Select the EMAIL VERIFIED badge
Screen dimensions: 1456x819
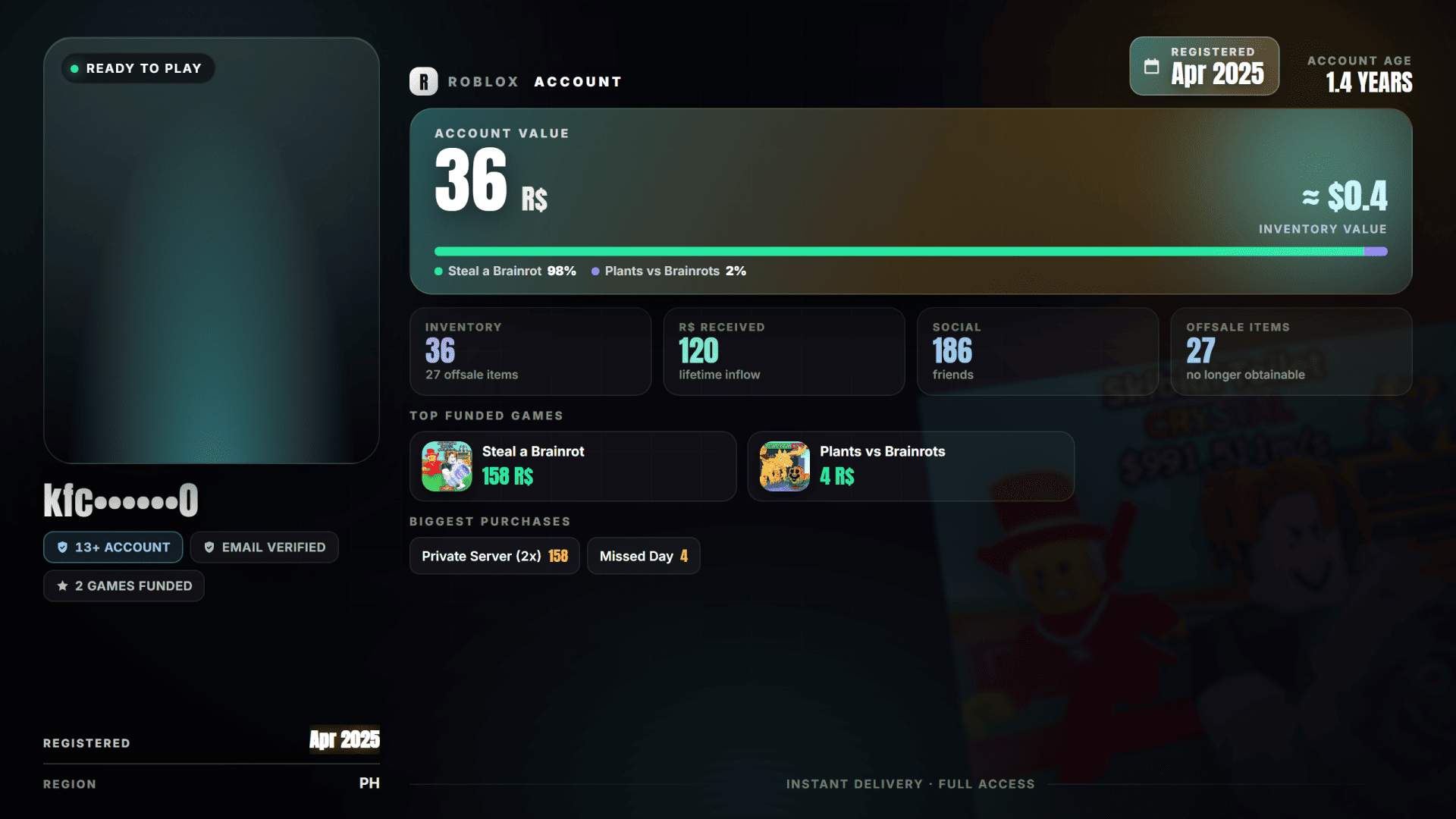[x=264, y=548]
